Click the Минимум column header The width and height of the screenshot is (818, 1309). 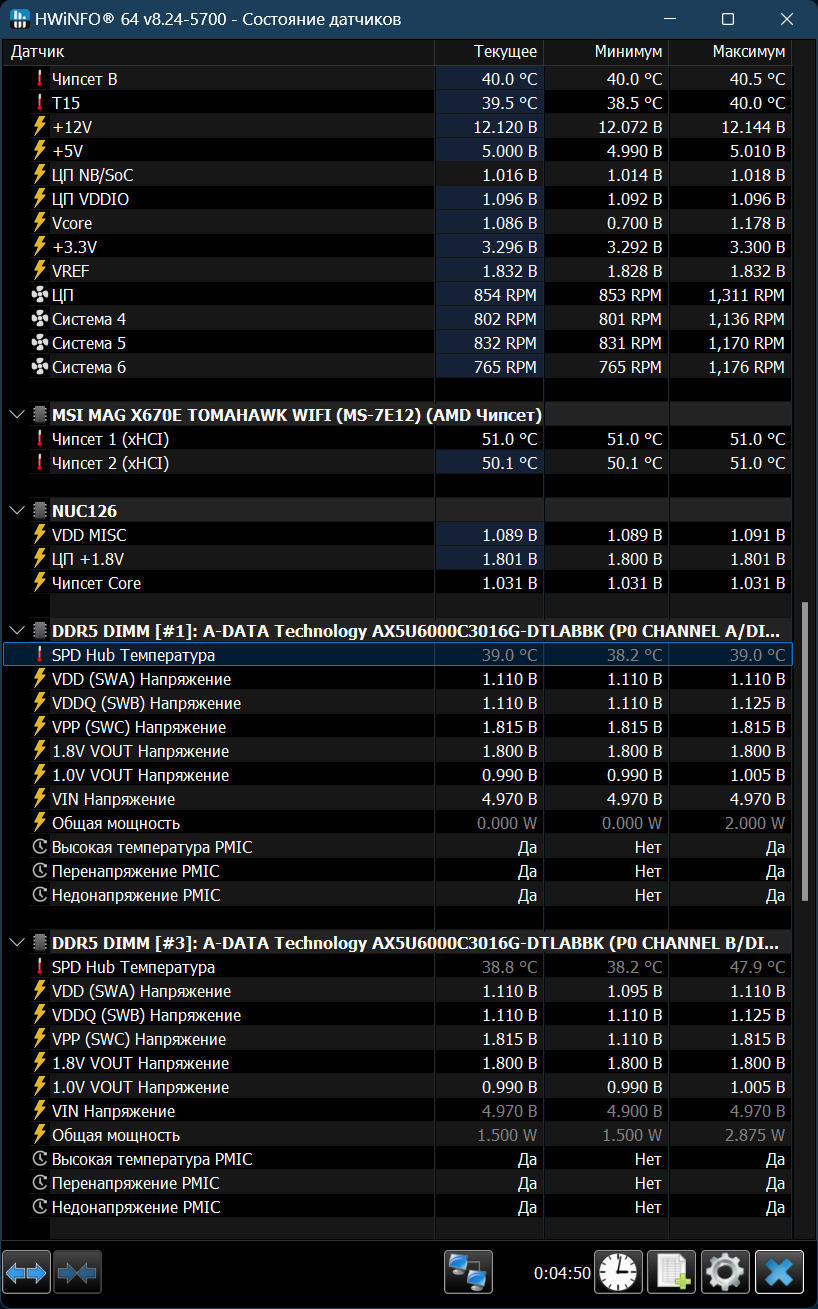[606, 52]
